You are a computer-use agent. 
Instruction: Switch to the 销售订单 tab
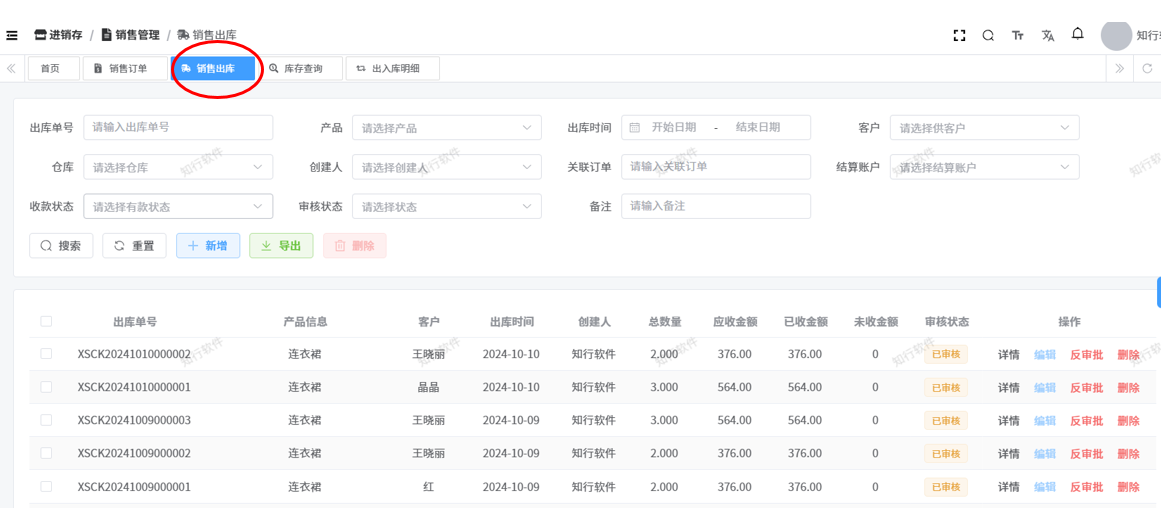click(120, 69)
